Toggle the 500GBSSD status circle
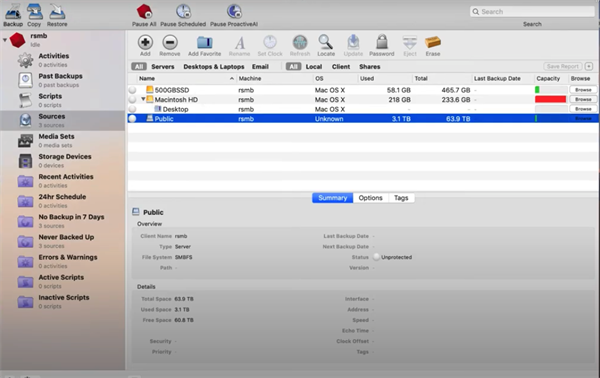This screenshot has width=600, height=378. [132, 90]
